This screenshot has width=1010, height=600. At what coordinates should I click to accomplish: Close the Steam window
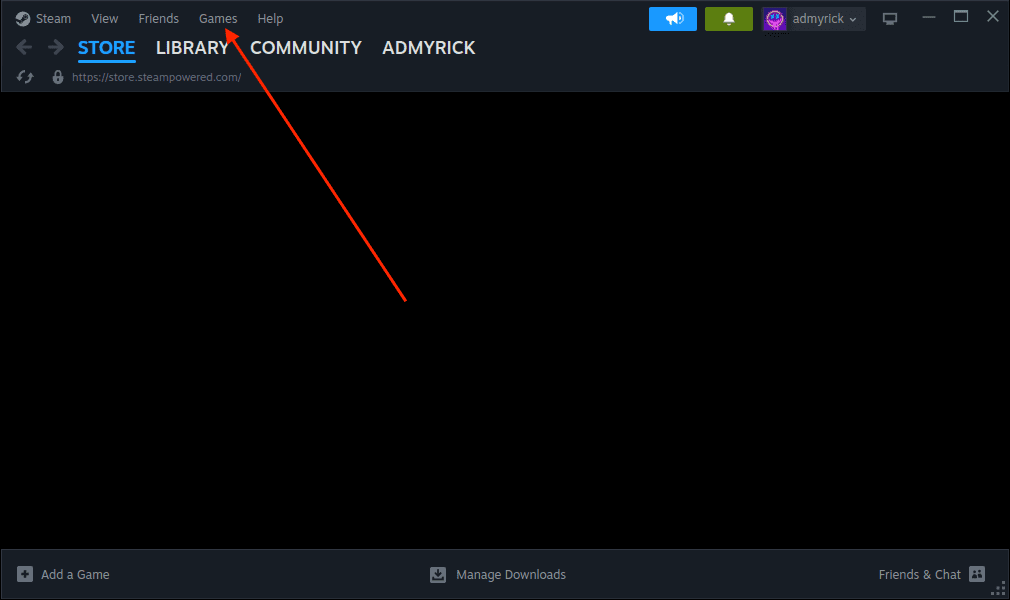click(993, 17)
